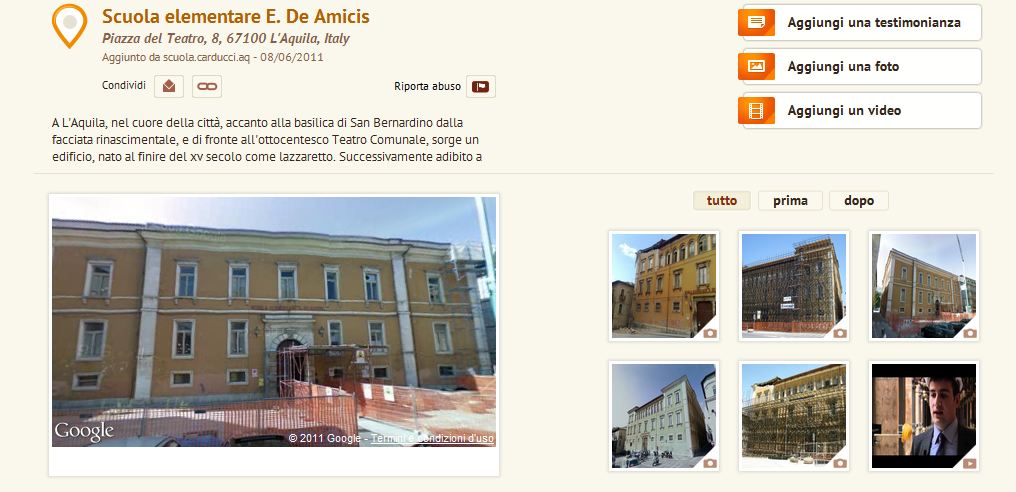Share via the email envelope icon
The width and height of the screenshot is (1016, 492).
pyautogui.click(x=169, y=86)
